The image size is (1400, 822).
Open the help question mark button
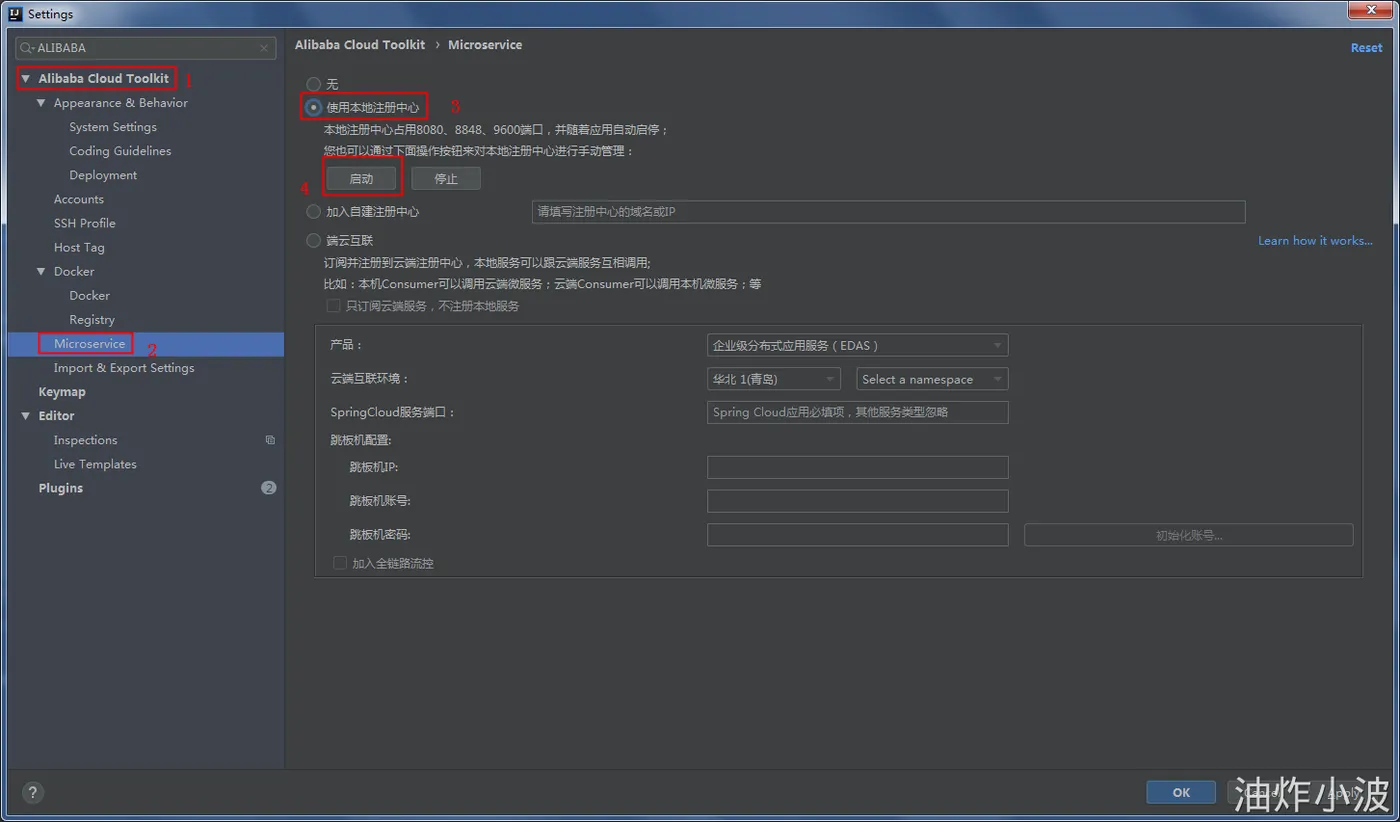(33, 793)
